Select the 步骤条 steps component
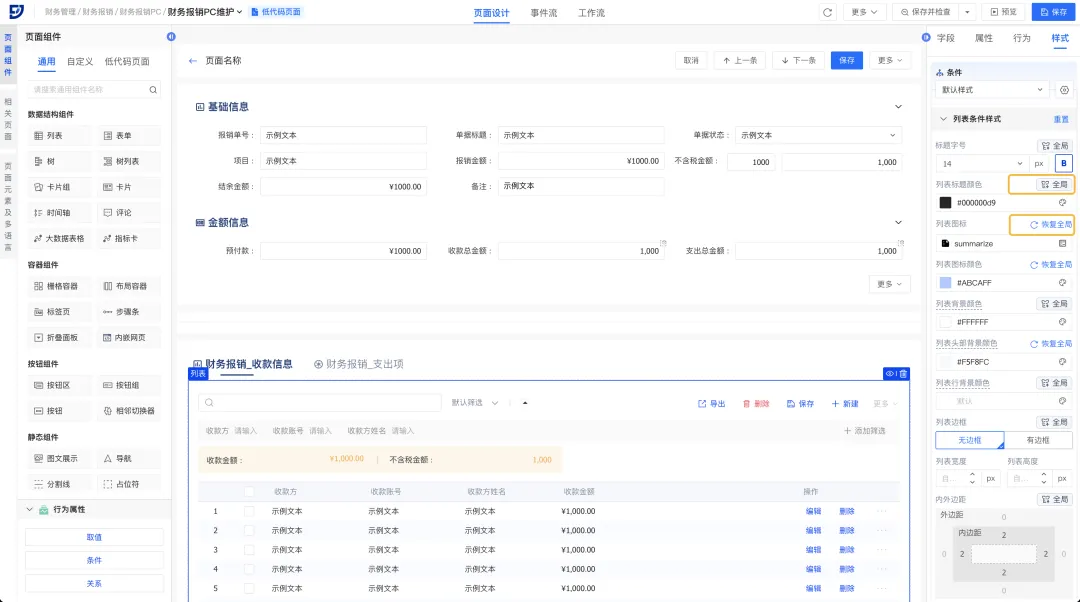 (x=129, y=312)
